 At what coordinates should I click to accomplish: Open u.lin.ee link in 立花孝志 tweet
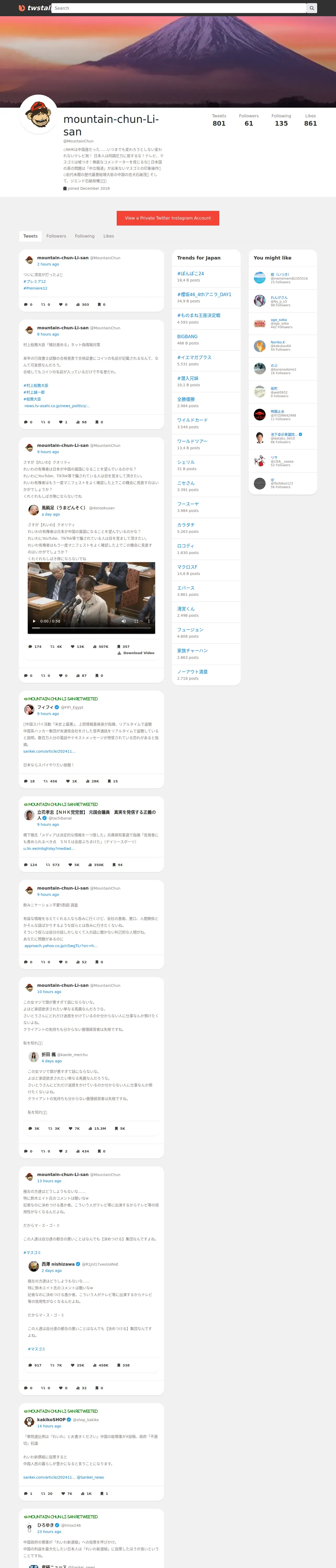49,849
